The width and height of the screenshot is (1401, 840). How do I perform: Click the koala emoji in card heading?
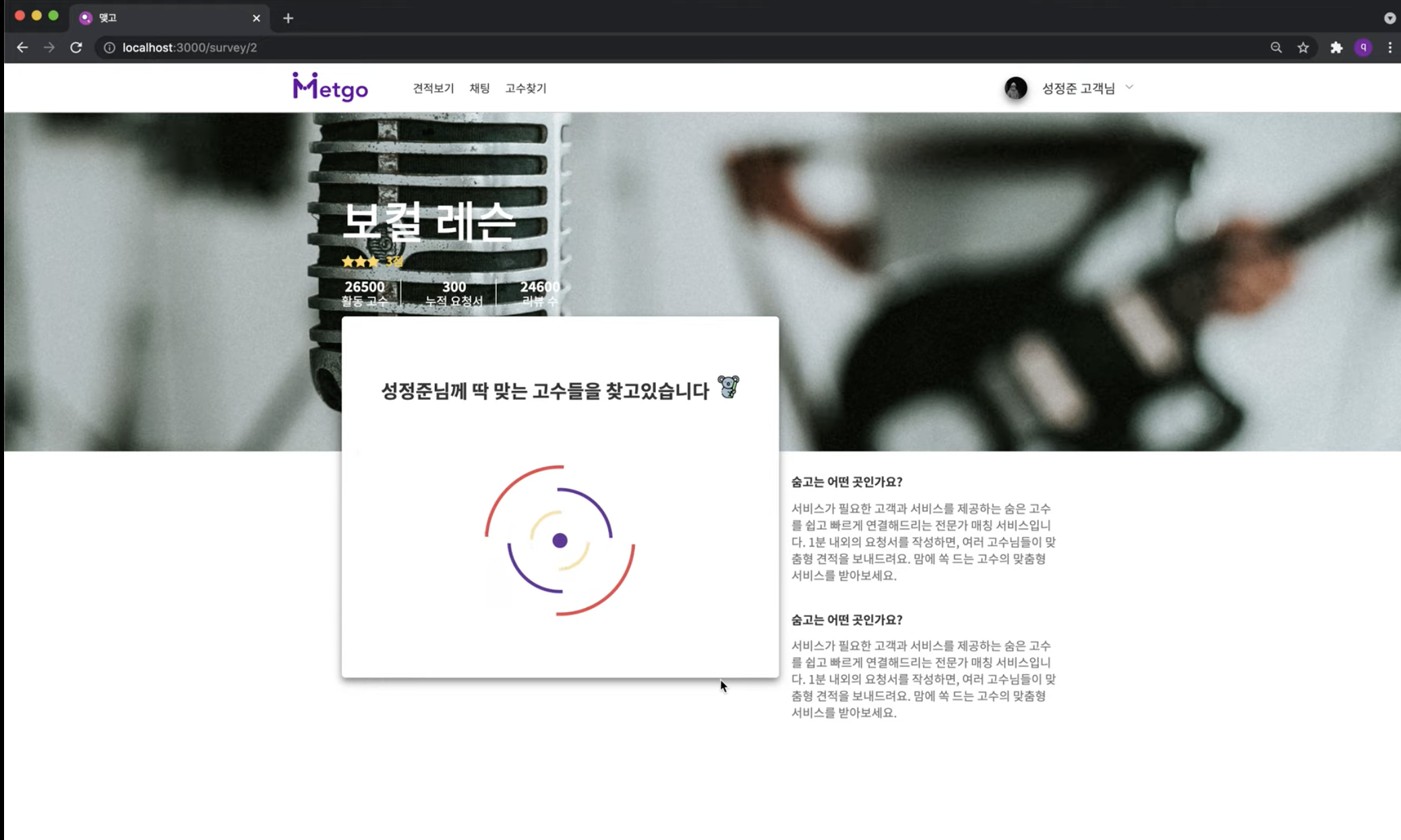pos(728,387)
